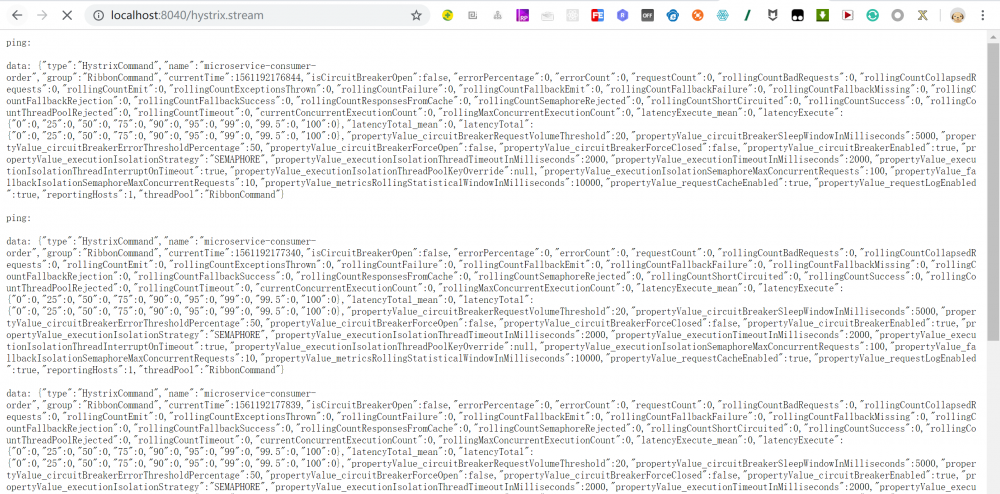Image resolution: width=1000 pixels, height=494 pixels.
Task: Open the red-blue FE extension
Action: click(597, 15)
